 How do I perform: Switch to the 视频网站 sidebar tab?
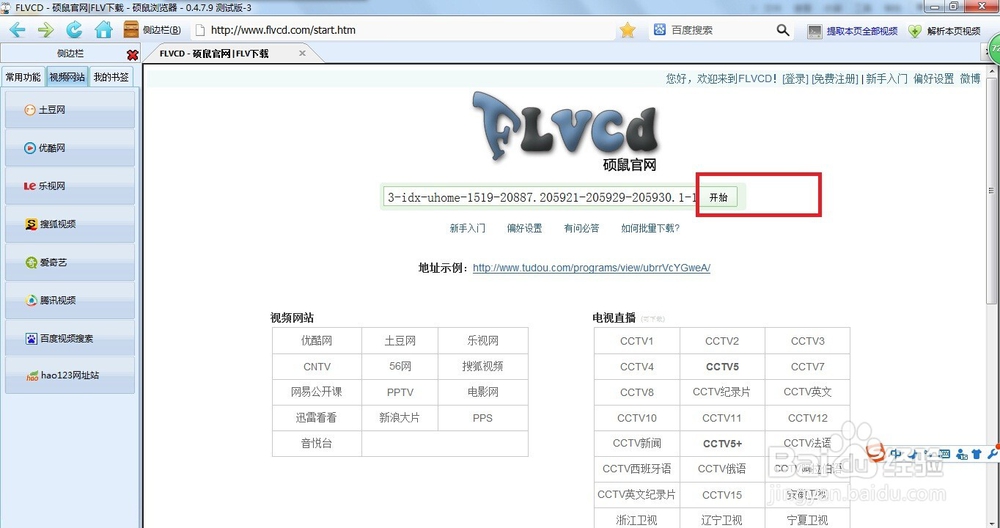pos(67,77)
